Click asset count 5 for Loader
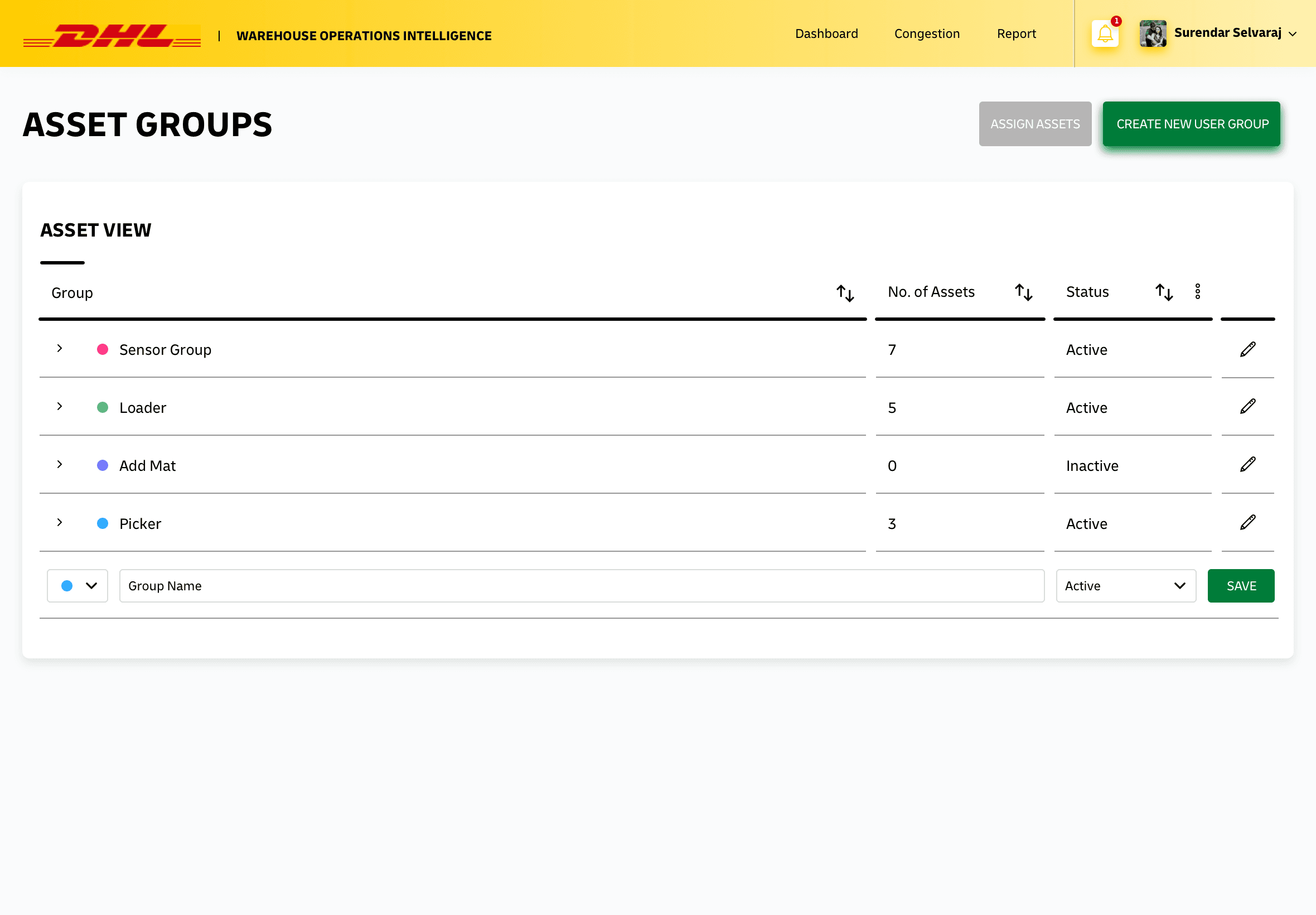The height and width of the screenshot is (915, 1316). click(x=892, y=408)
